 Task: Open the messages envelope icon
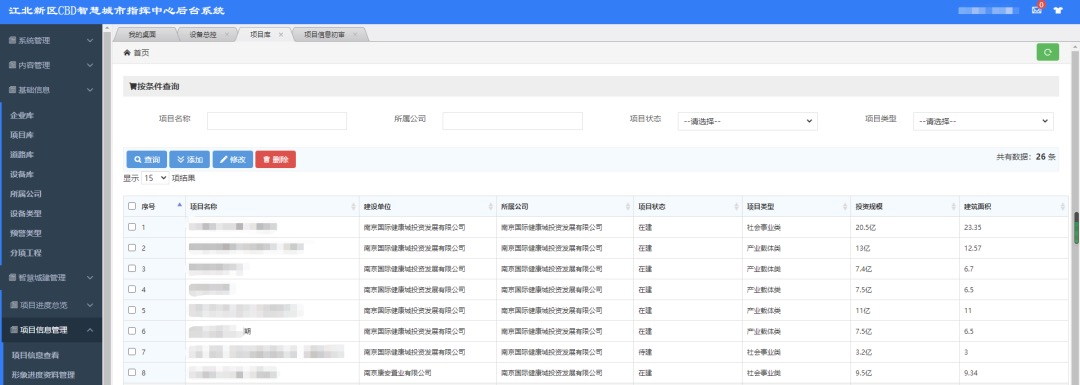coord(1037,10)
